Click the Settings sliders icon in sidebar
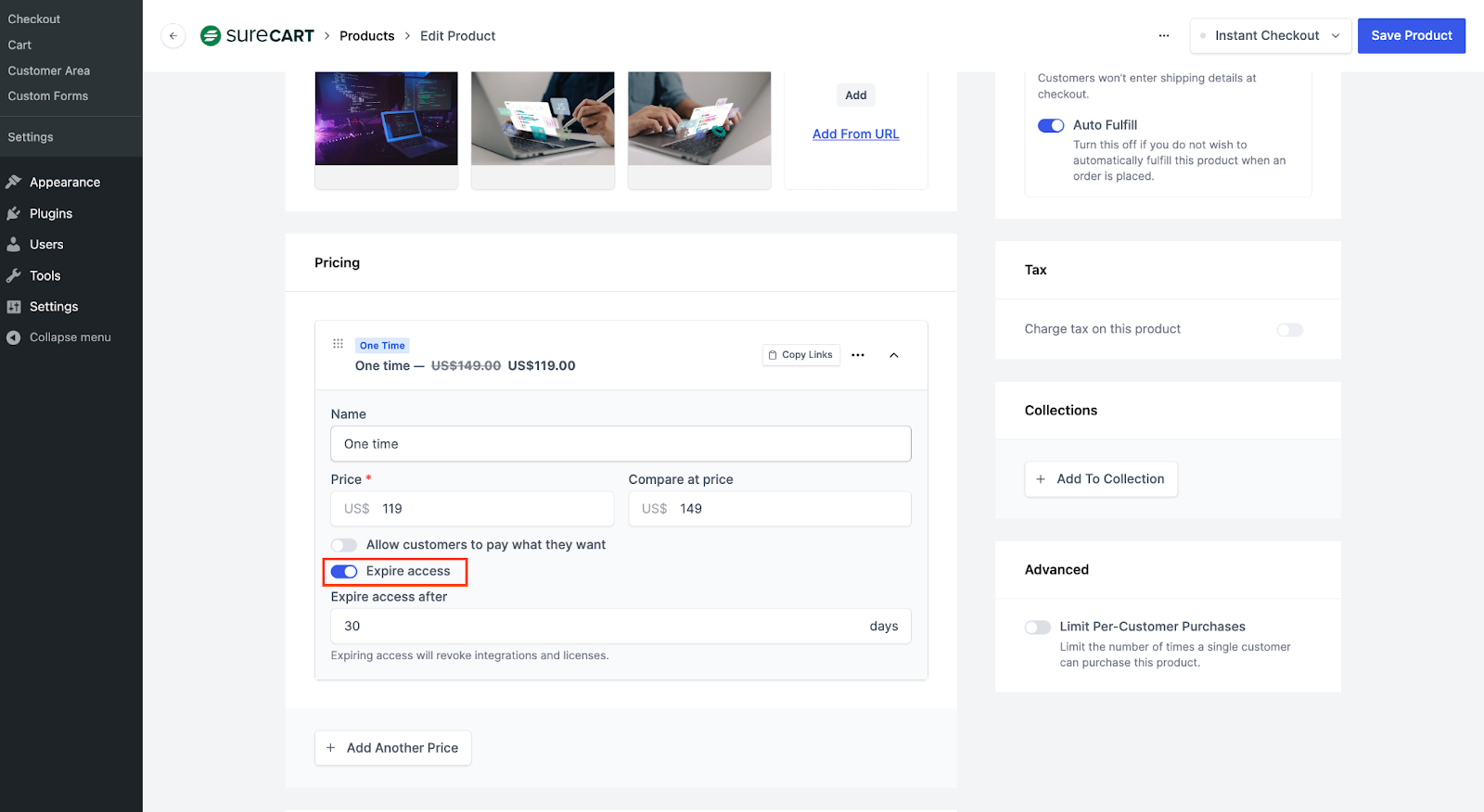 (x=14, y=307)
